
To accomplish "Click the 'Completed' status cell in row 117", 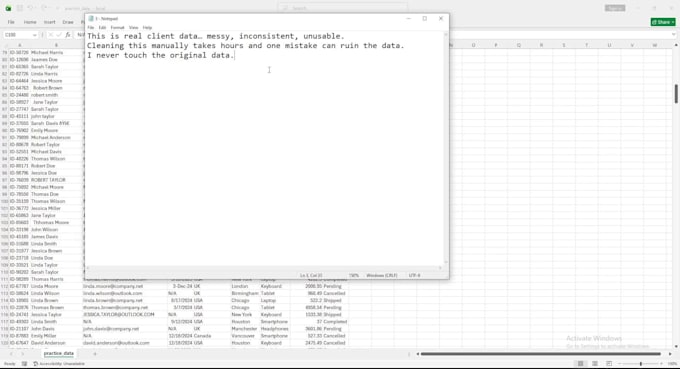I will coord(335,322).
